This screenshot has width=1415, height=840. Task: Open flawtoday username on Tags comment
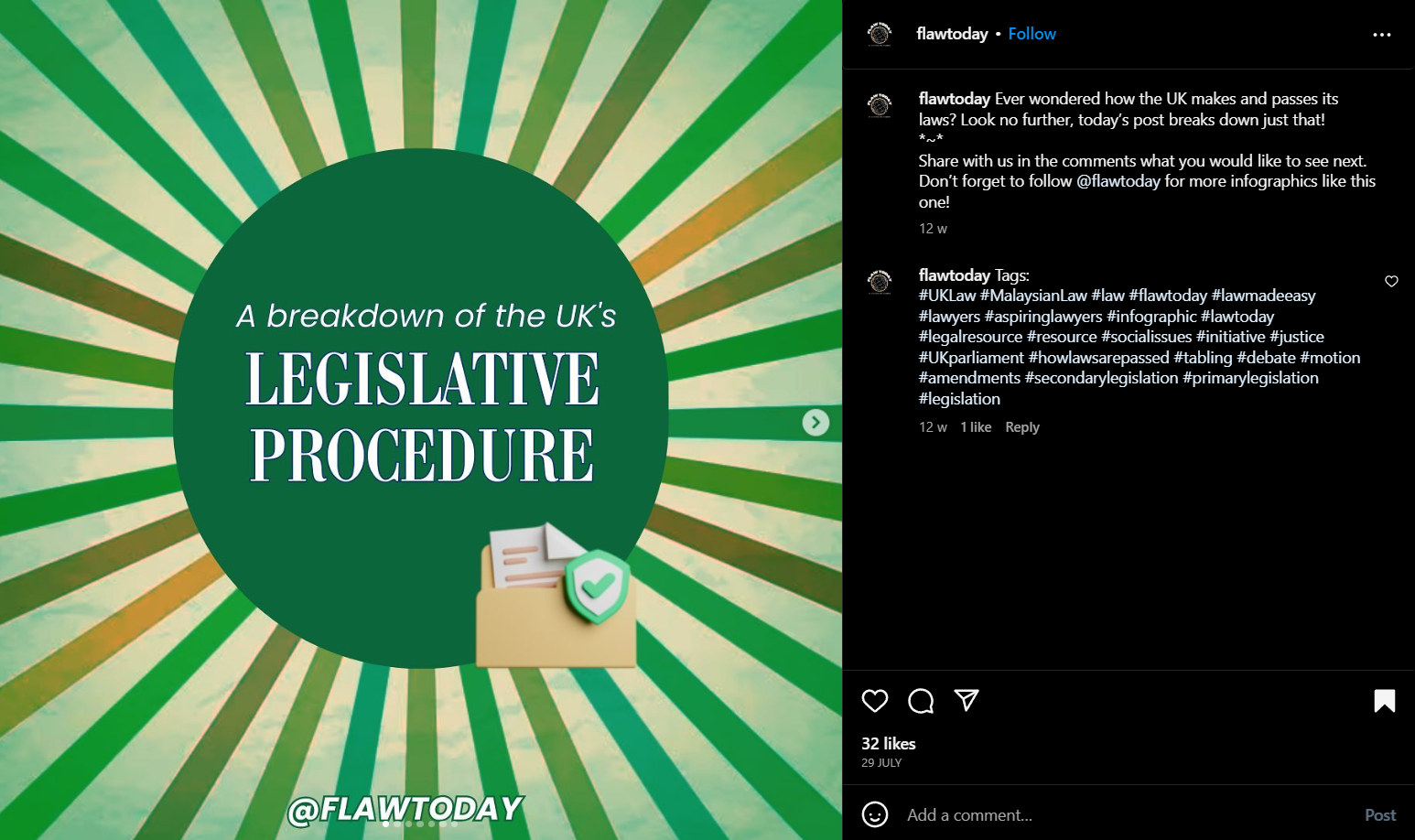[955, 275]
